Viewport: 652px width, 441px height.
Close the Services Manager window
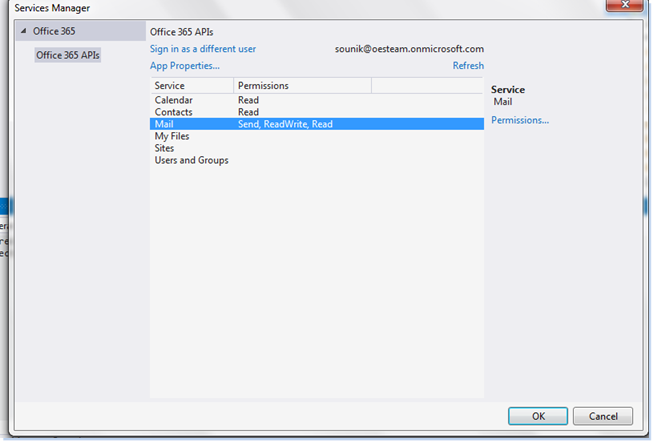625,5
